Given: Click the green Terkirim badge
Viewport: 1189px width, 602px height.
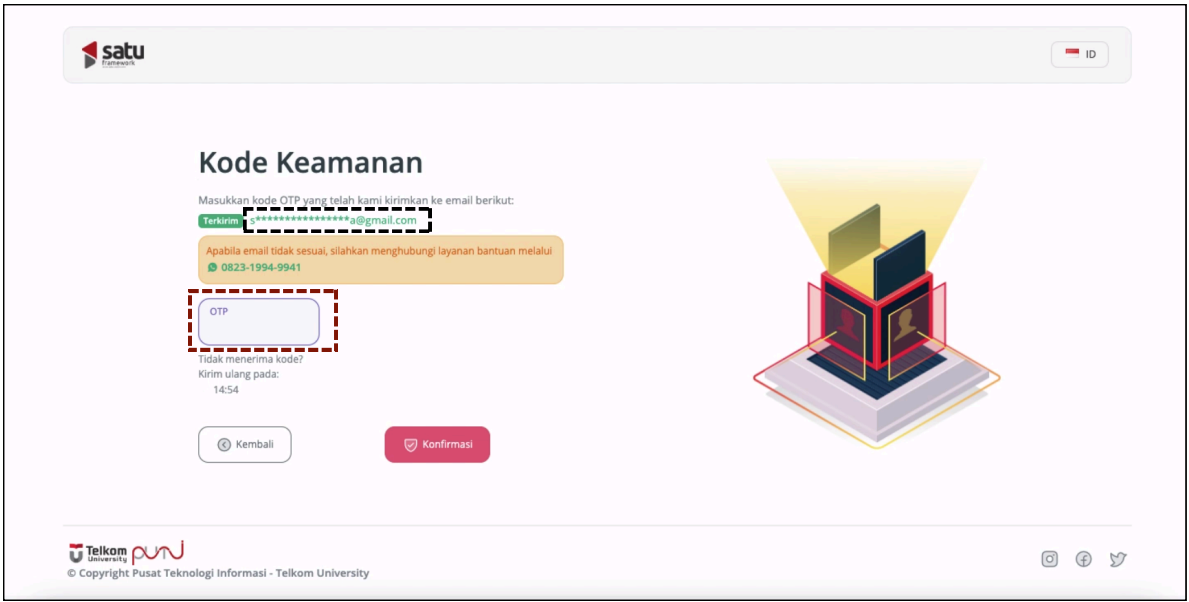Looking at the screenshot, I should pos(221,221).
